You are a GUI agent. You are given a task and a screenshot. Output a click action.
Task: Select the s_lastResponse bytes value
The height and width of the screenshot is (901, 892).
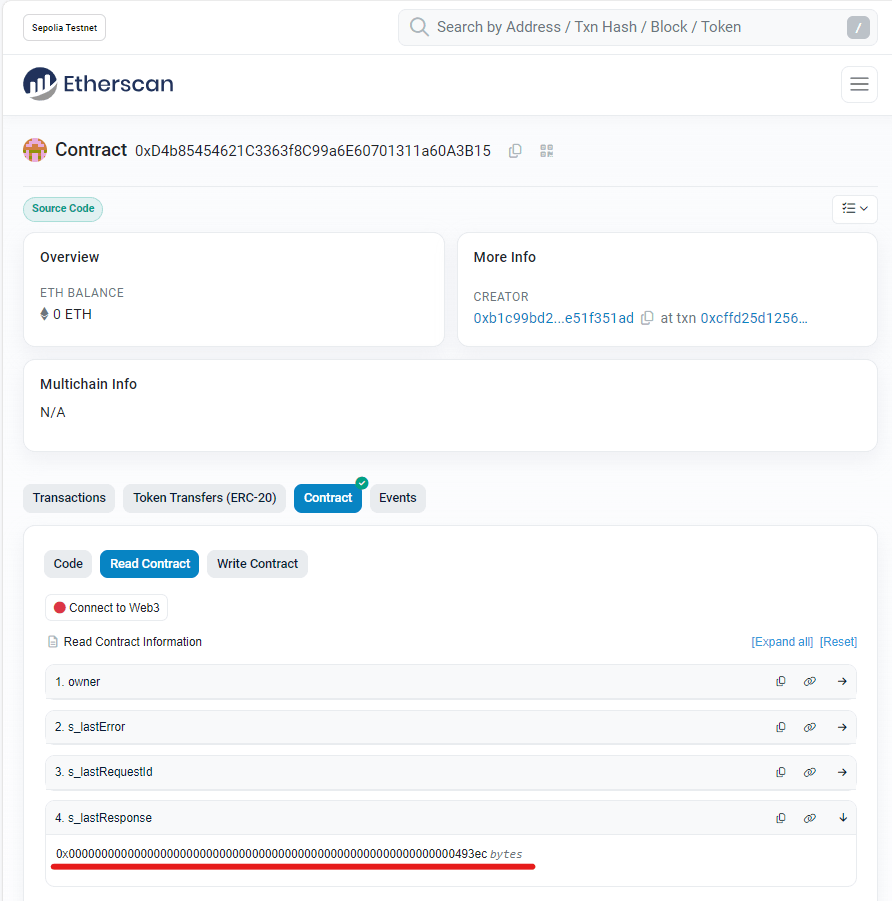271,854
